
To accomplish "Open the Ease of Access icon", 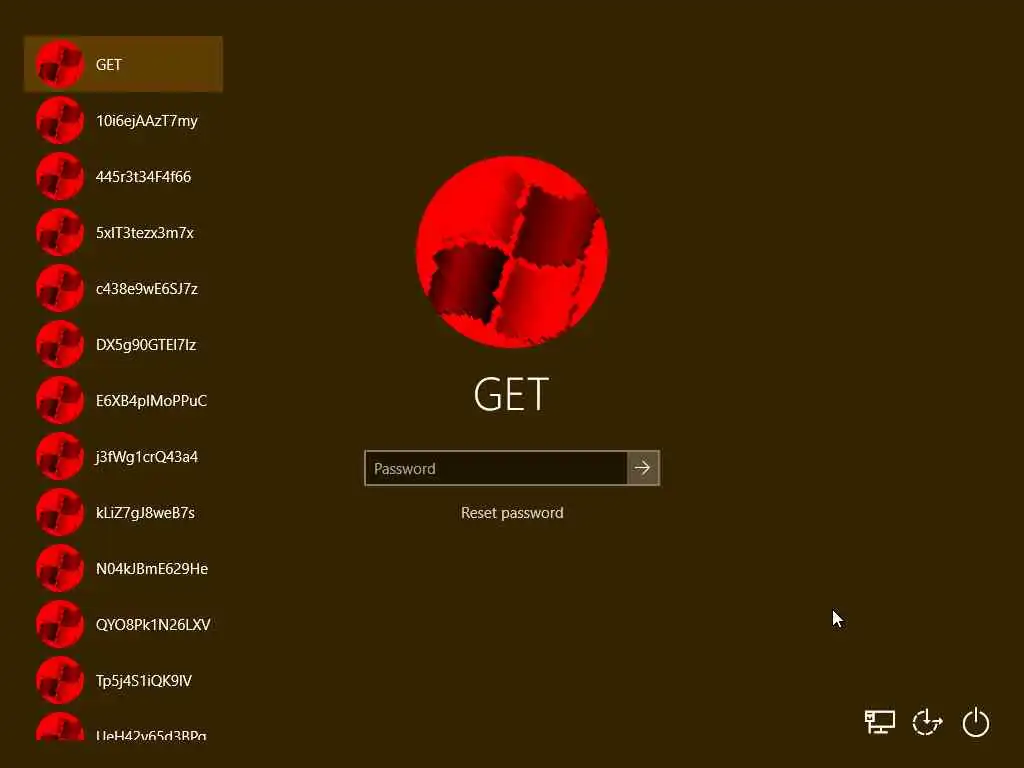I will [x=927, y=722].
